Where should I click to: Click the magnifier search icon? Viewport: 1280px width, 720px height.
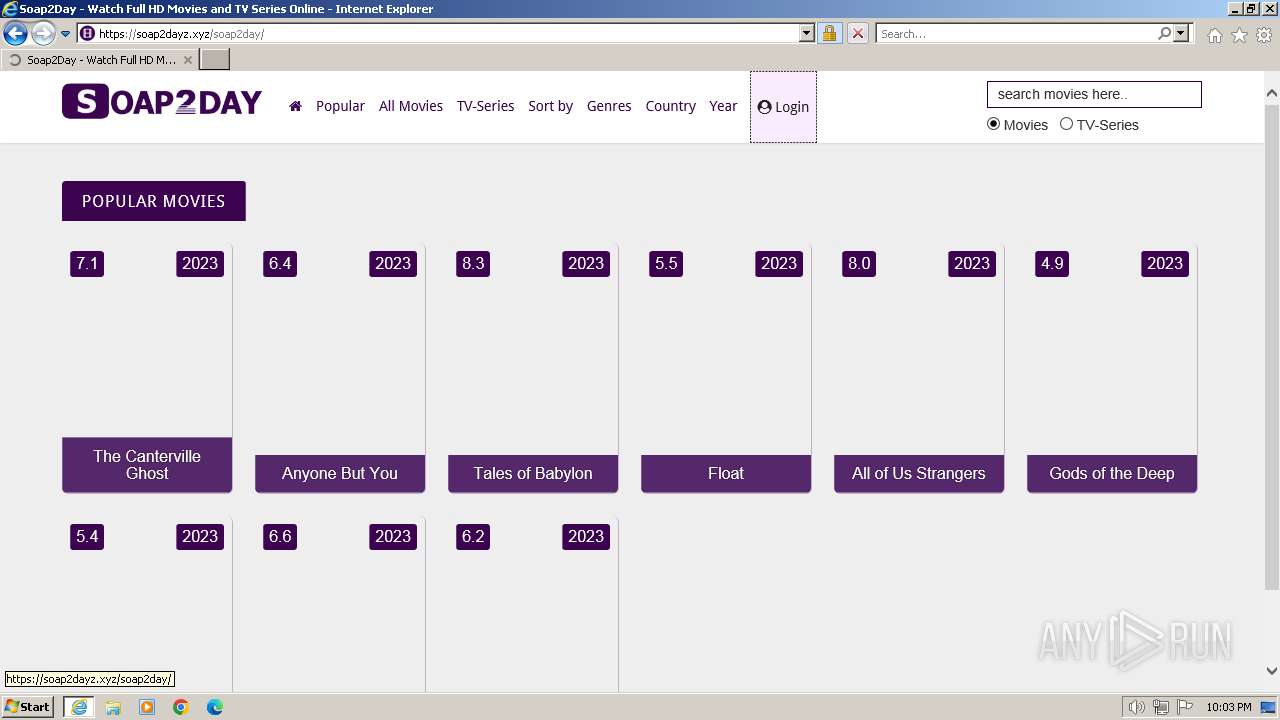pyautogui.click(x=1164, y=34)
